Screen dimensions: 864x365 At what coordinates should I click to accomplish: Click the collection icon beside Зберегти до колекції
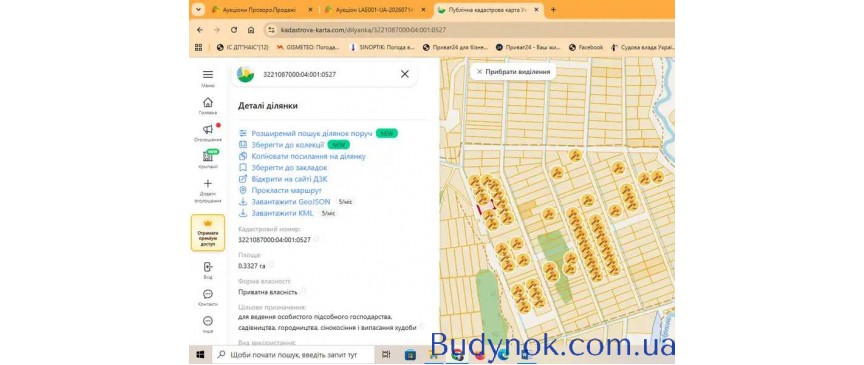point(243,145)
